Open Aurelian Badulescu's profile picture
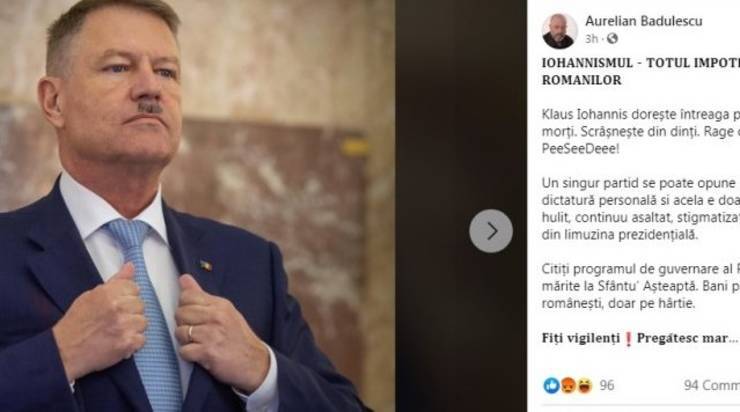Image resolution: width=740 pixels, height=412 pixels. (559, 31)
